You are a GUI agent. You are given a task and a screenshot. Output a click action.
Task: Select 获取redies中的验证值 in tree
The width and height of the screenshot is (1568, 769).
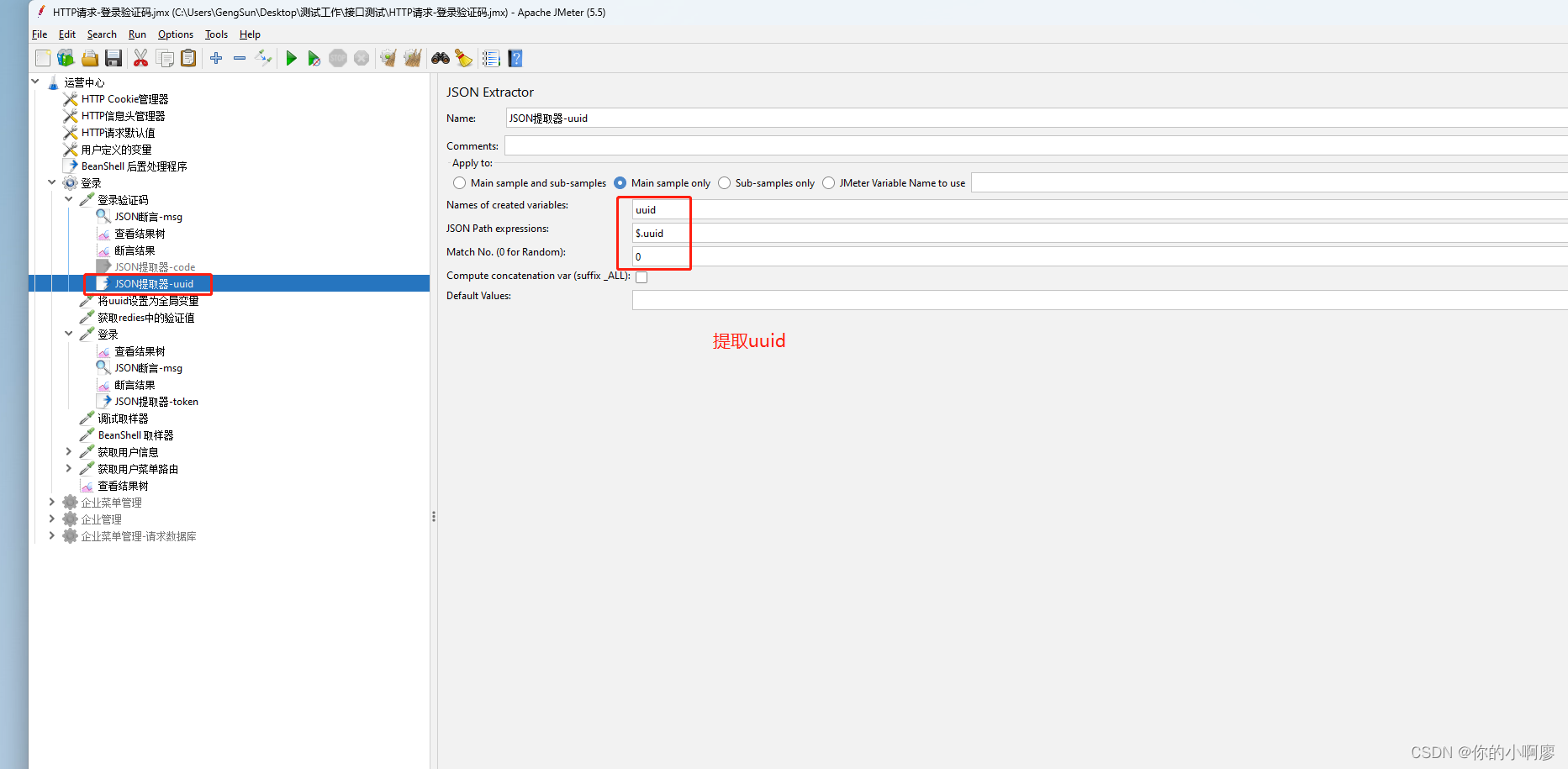click(x=146, y=318)
